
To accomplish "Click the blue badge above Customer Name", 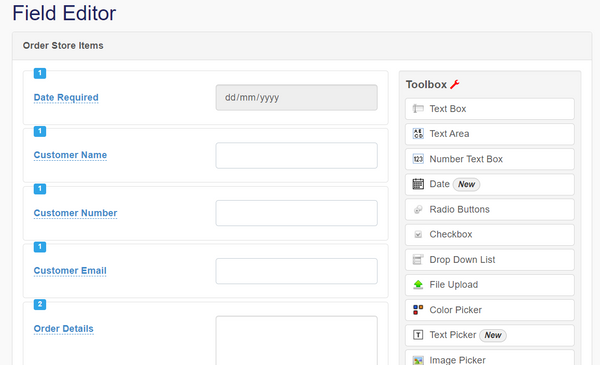I will pyautogui.click(x=40, y=131).
